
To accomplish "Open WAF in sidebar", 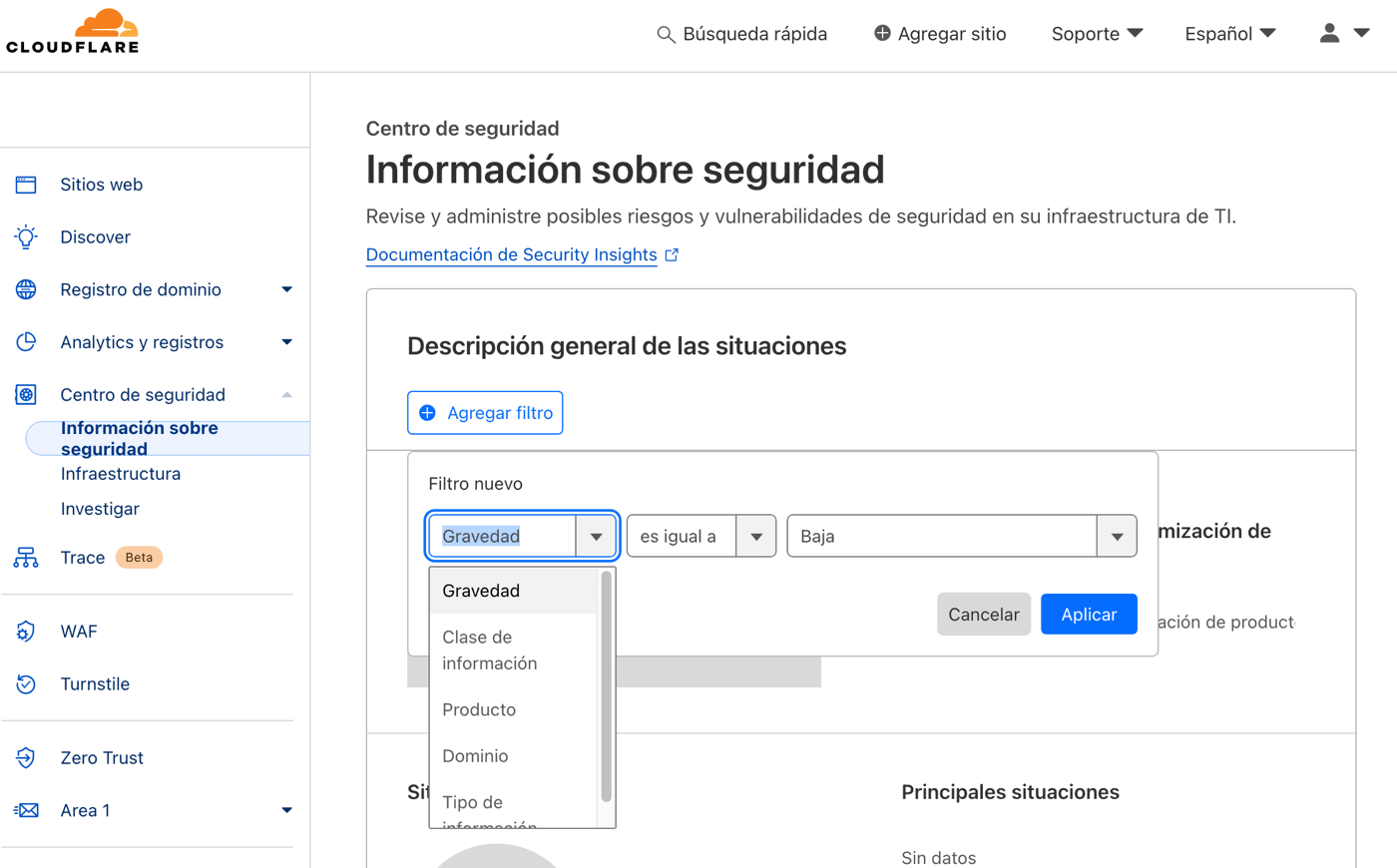I will tap(79, 632).
